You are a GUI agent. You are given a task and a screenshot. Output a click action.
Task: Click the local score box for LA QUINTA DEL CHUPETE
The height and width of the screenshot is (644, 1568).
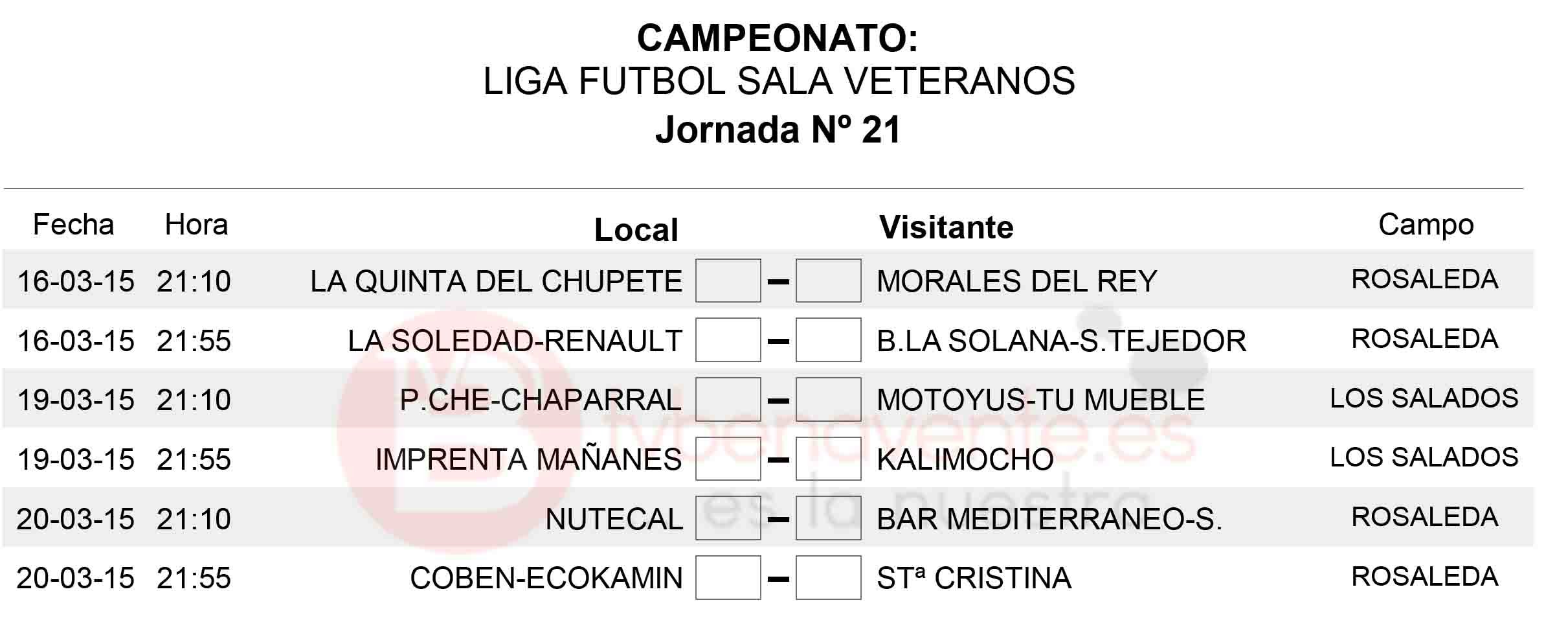click(728, 281)
